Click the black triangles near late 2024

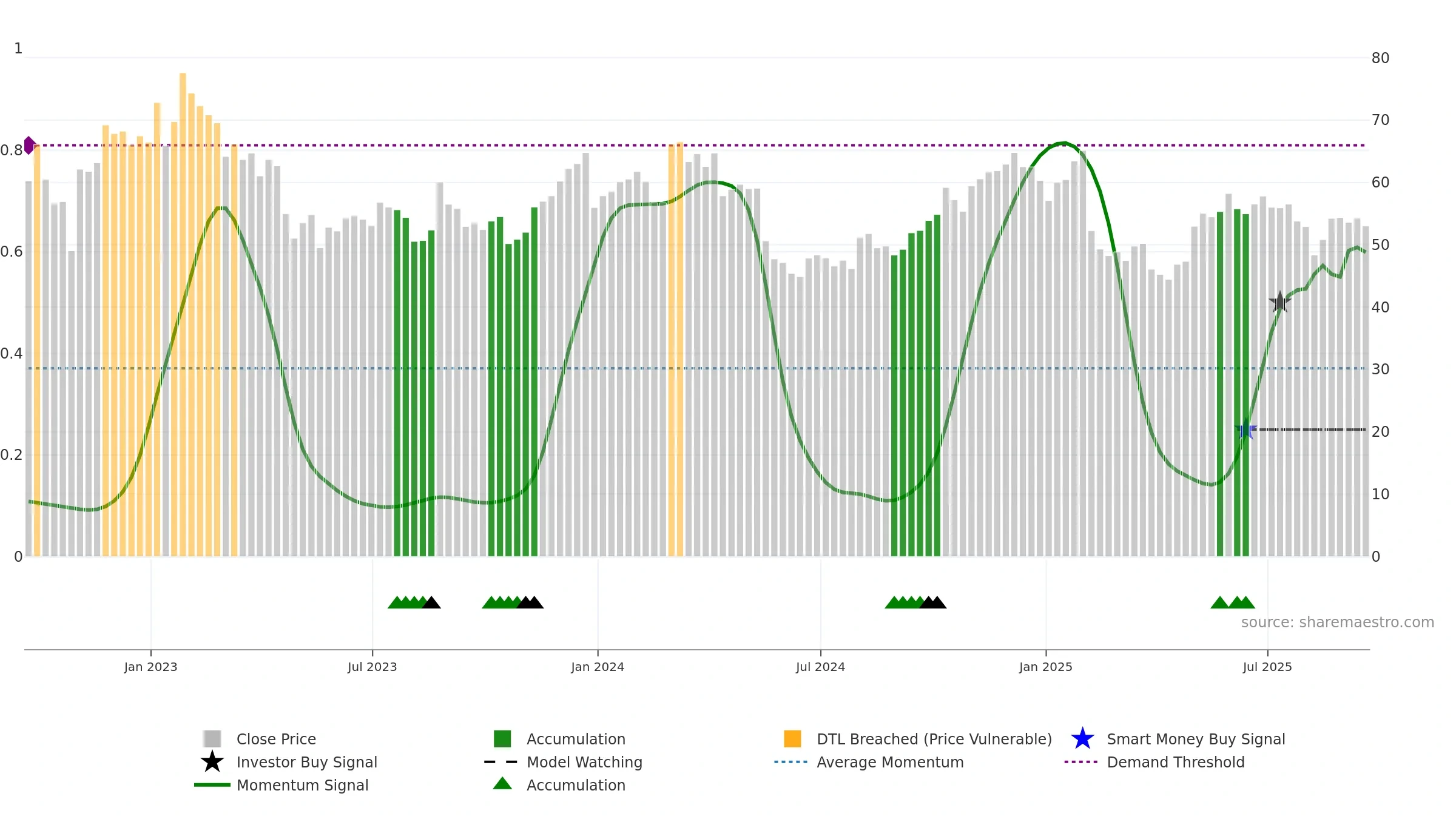pos(933,602)
